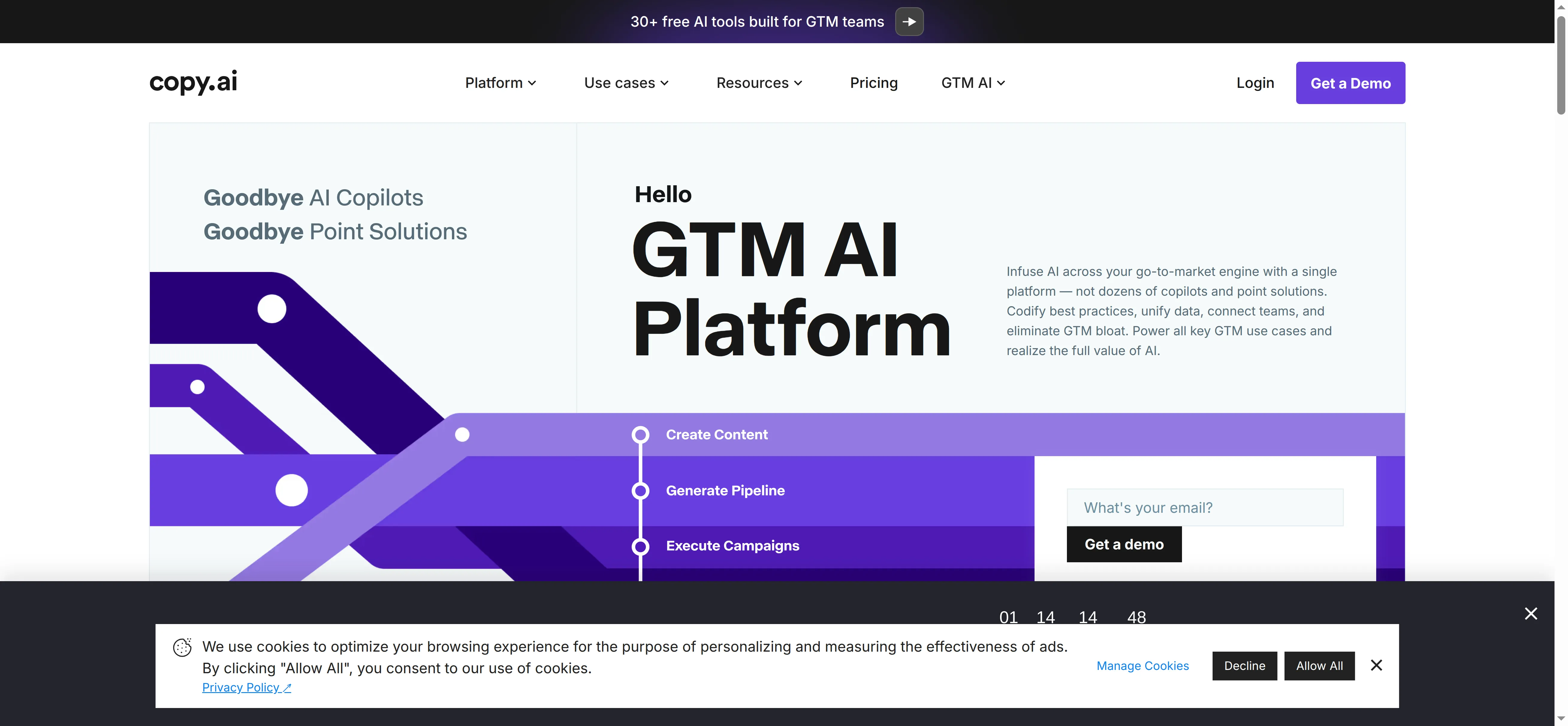Close the dark countdown bar
Screen dimensions: 1568x726
point(1531,613)
